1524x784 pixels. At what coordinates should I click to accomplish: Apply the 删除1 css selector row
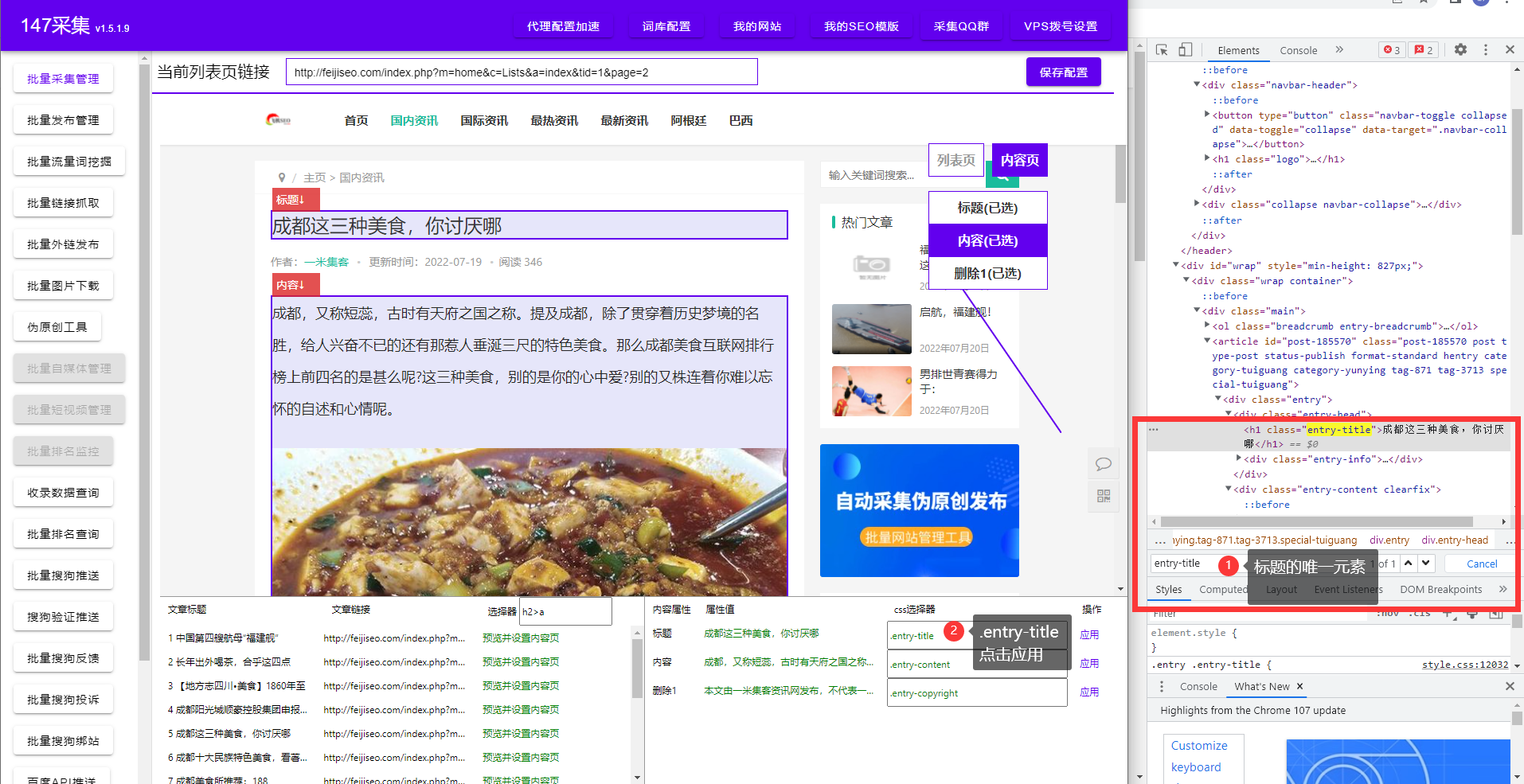(1089, 692)
